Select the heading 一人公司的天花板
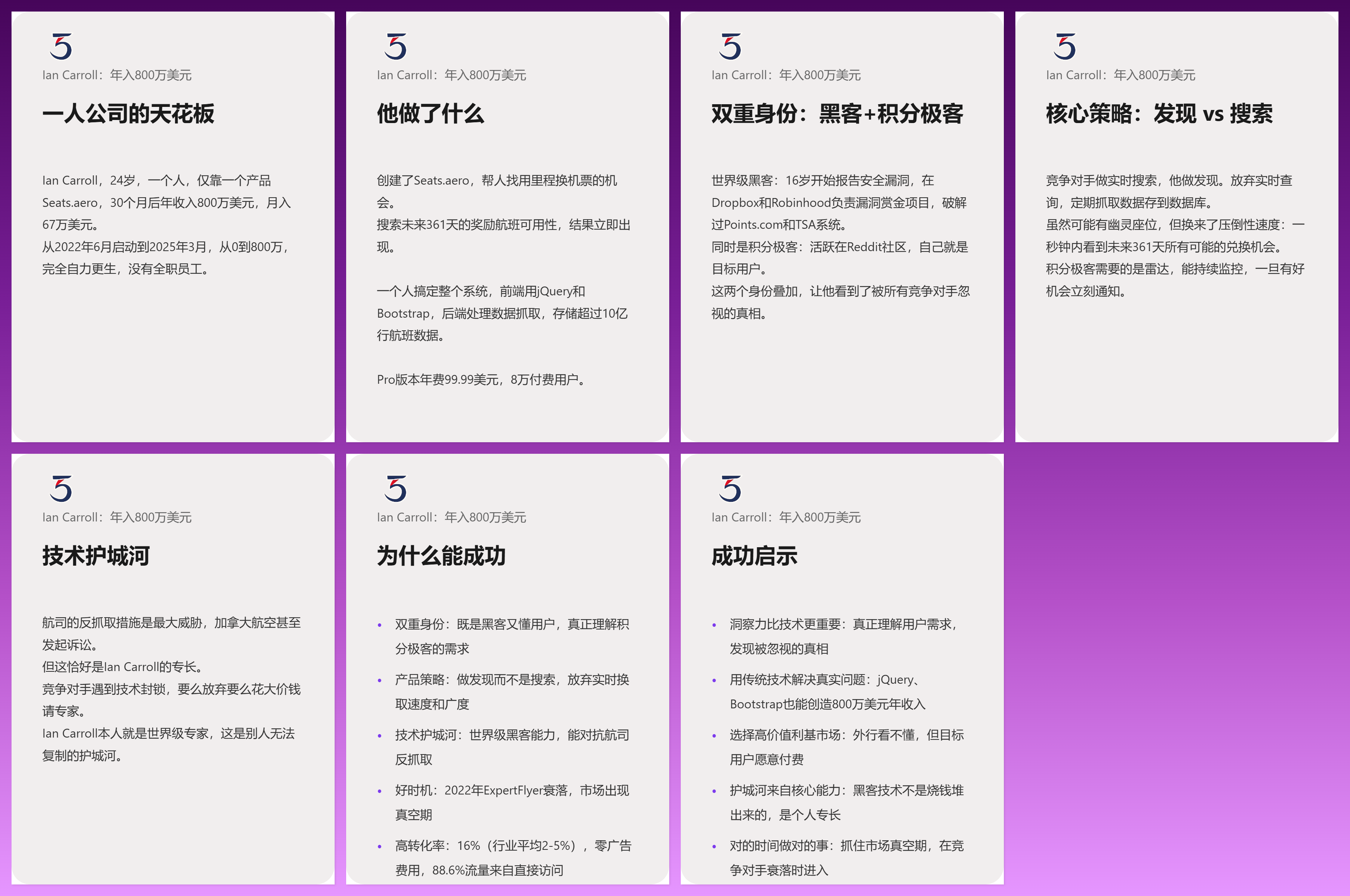Image resolution: width=1350 pixels, height=896 pixels. tap(128, 114)
